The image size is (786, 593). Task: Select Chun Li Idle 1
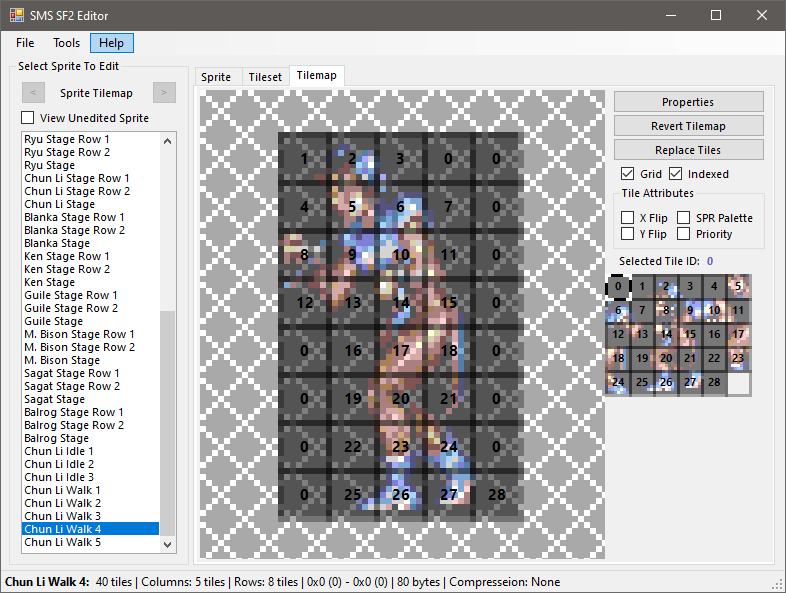pos(90,452)
